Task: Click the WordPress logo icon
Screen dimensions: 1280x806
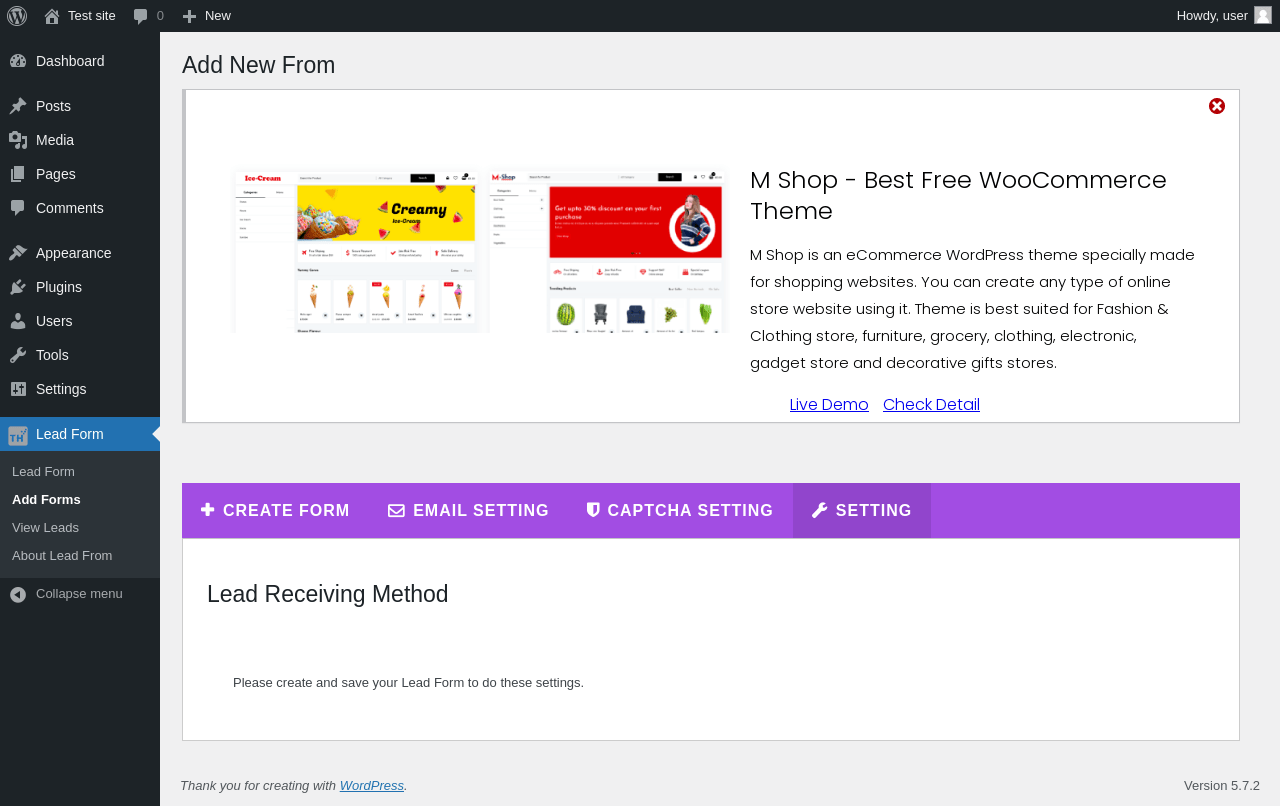Action: click(x=17, y=16)
